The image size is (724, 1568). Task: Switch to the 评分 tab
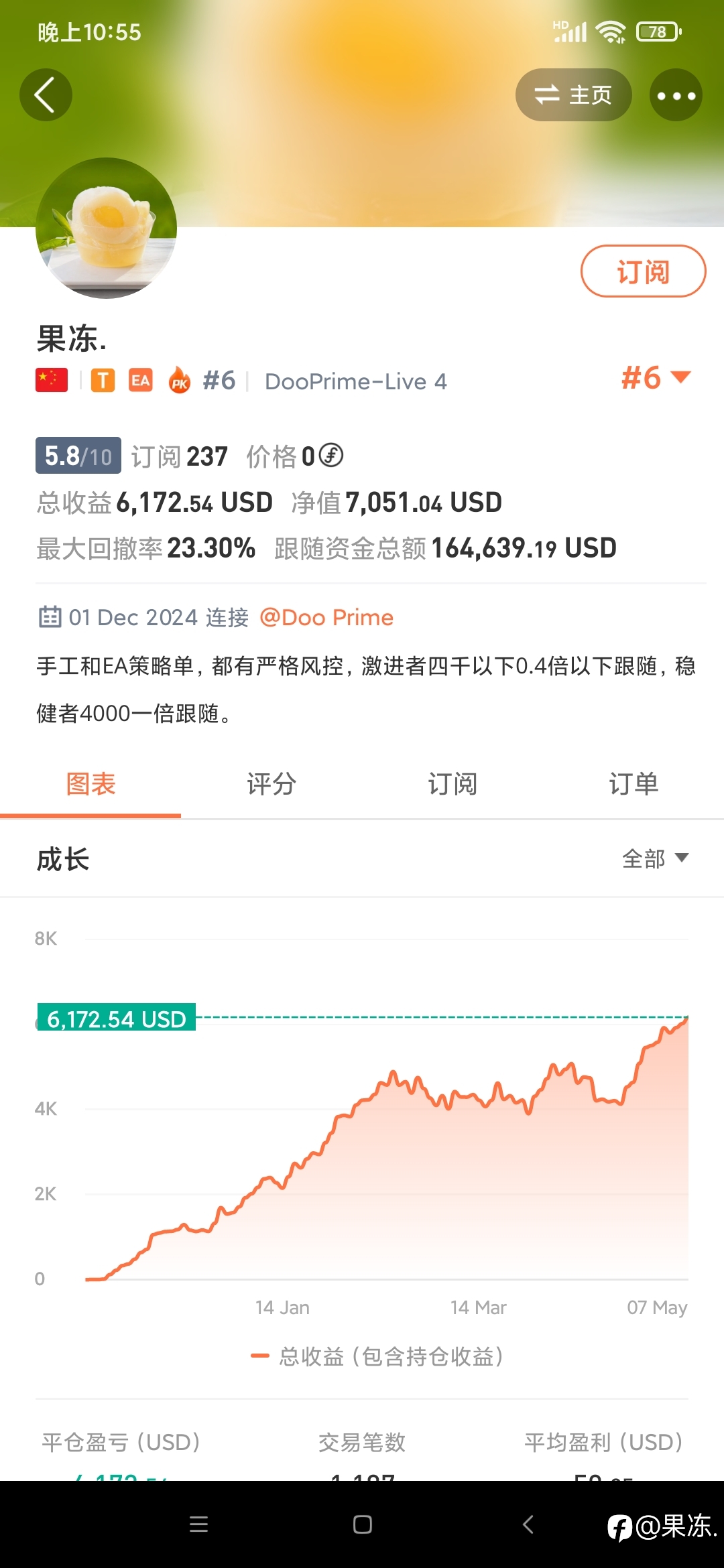tap(271, 783)
